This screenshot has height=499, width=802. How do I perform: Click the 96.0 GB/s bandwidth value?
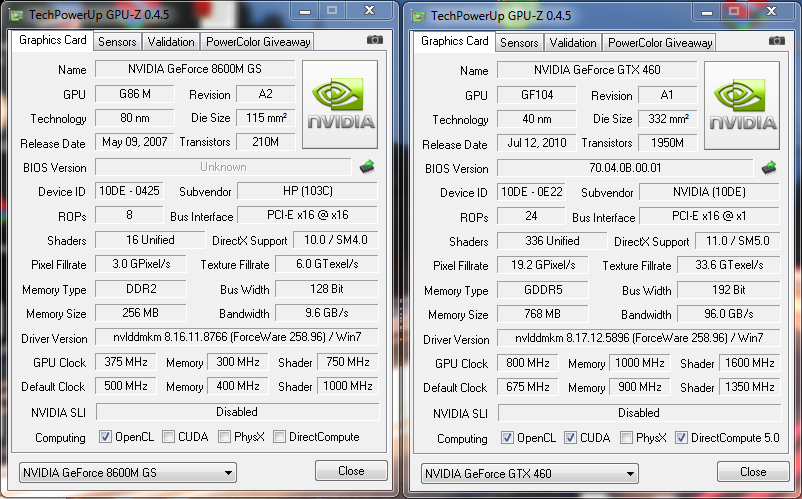(728, 314)
